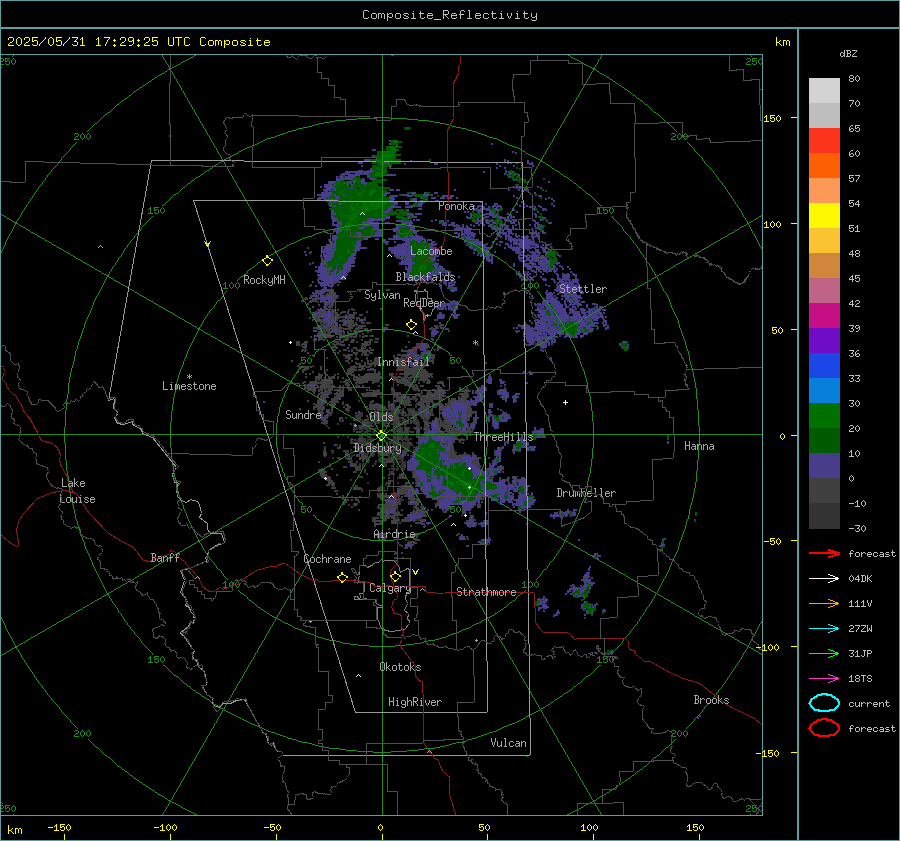Viewport: 900px width, 841px height.
Task: Click the magenta 18TS arrow legend icon
Action: tap(824, 679)
